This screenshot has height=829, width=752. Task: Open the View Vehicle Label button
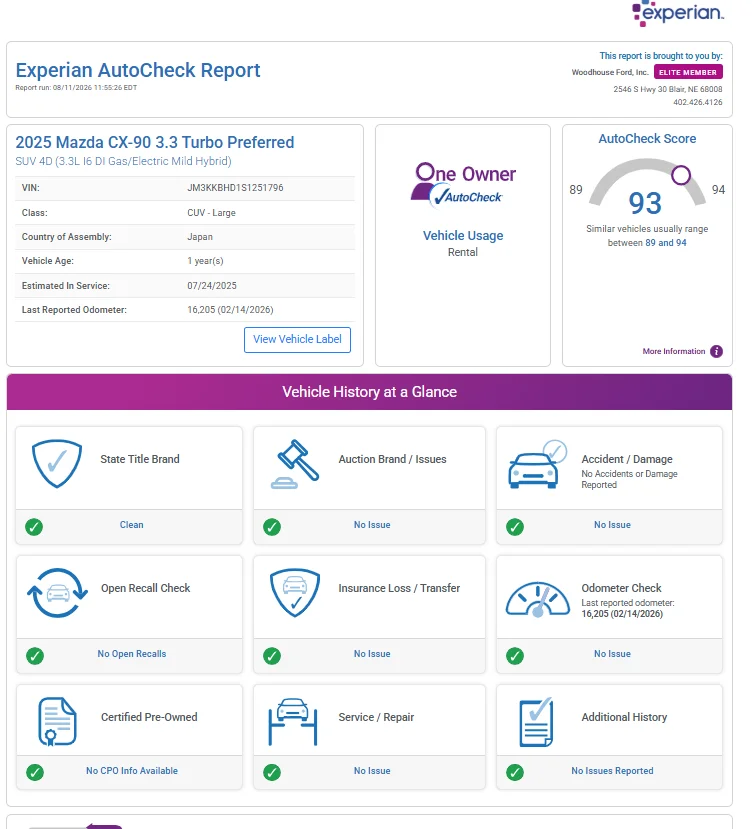click(x=297, y=339)
